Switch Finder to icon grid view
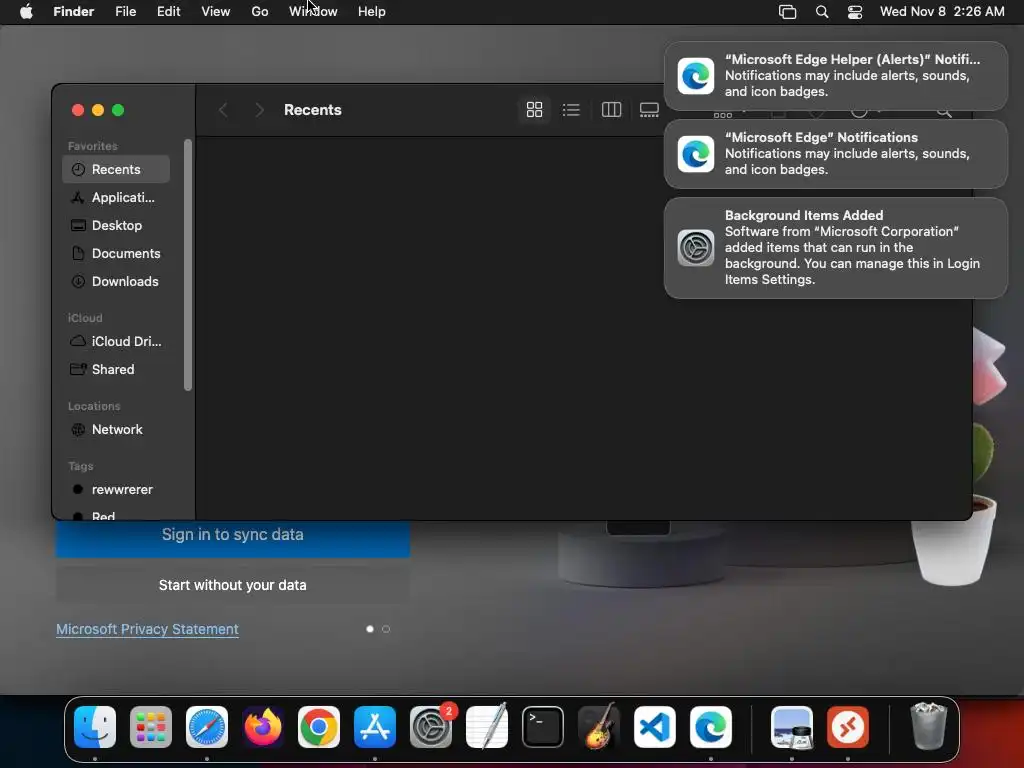 pyautogui.click(x=534, y=110)
